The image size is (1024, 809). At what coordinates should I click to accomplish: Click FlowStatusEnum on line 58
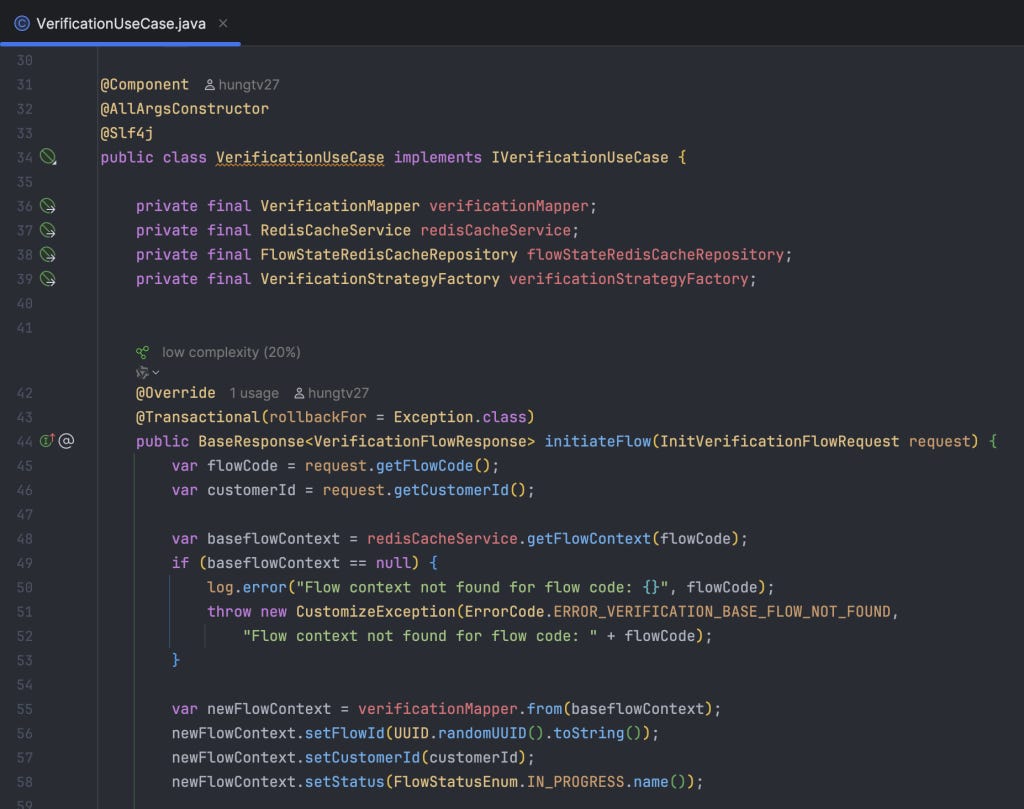pyautogui.click(x=455, y=782)
